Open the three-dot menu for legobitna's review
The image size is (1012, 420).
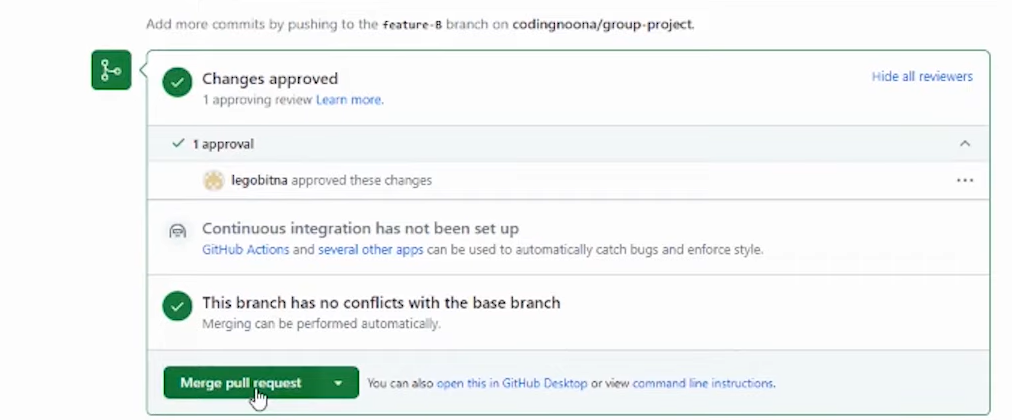[964, 181]
